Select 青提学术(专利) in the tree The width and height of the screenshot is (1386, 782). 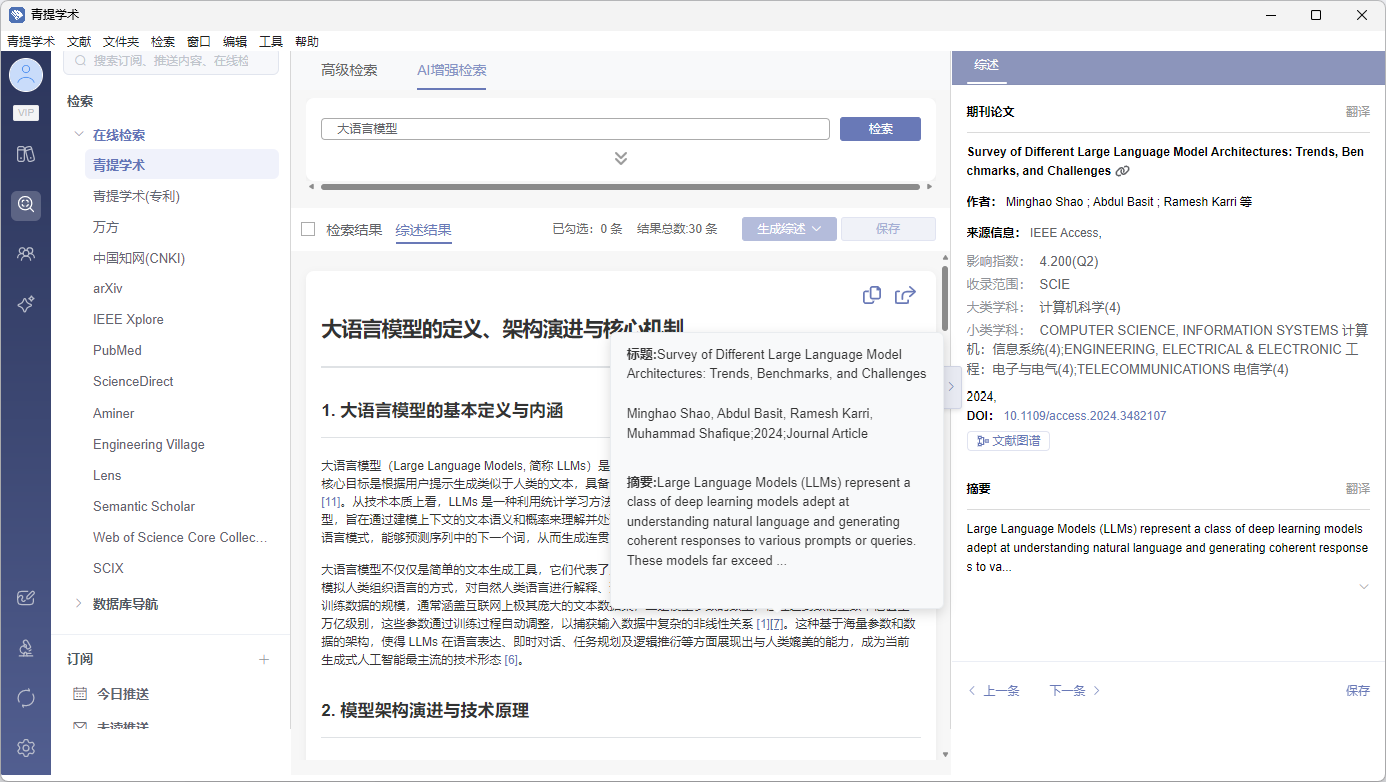coord(136,196)
